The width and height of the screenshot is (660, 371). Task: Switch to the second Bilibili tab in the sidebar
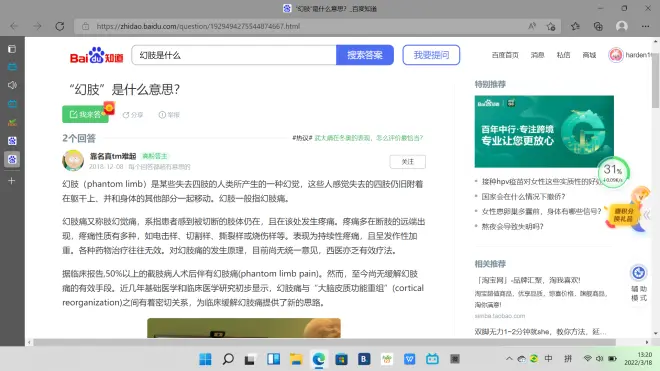12,104
